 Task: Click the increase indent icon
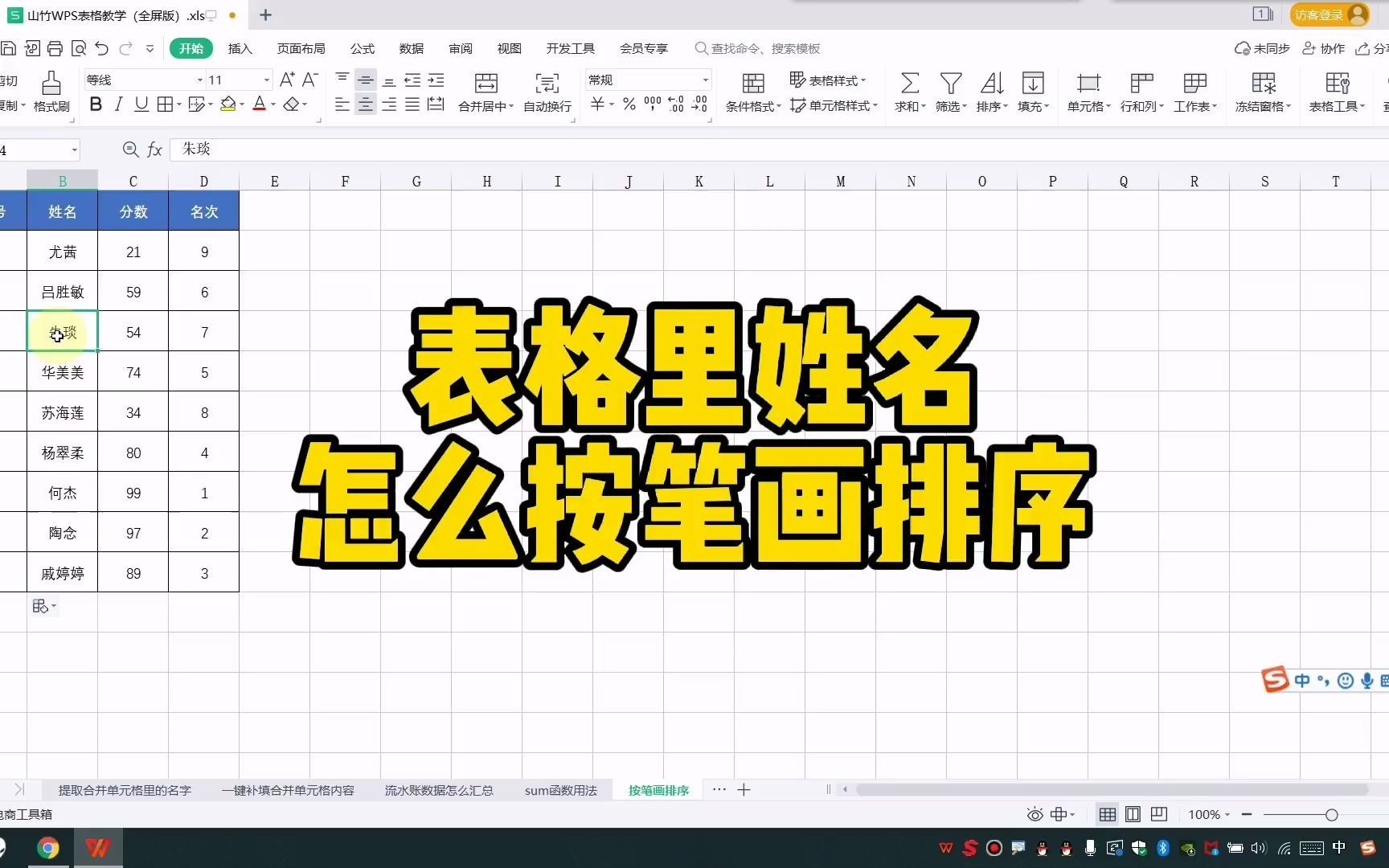pos(436,80)
